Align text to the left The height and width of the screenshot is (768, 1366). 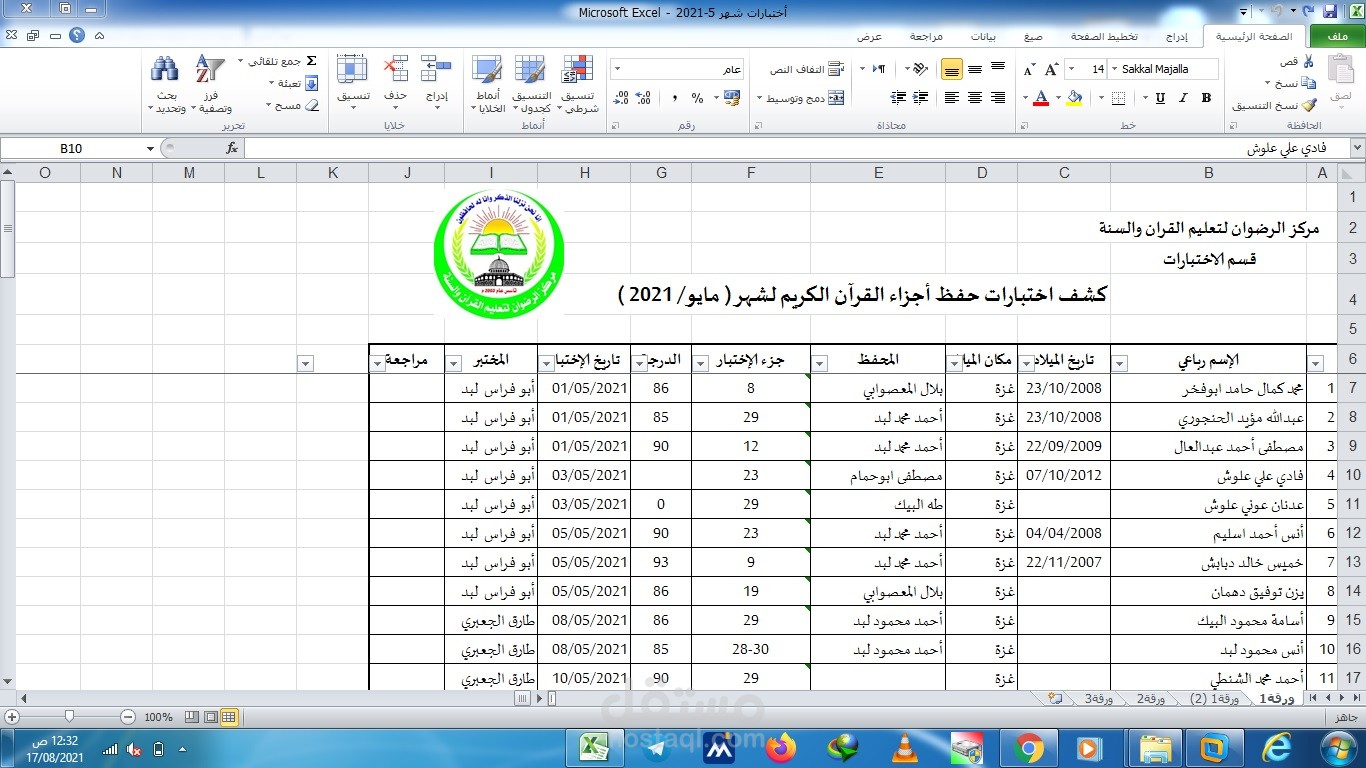click(951, 98)
